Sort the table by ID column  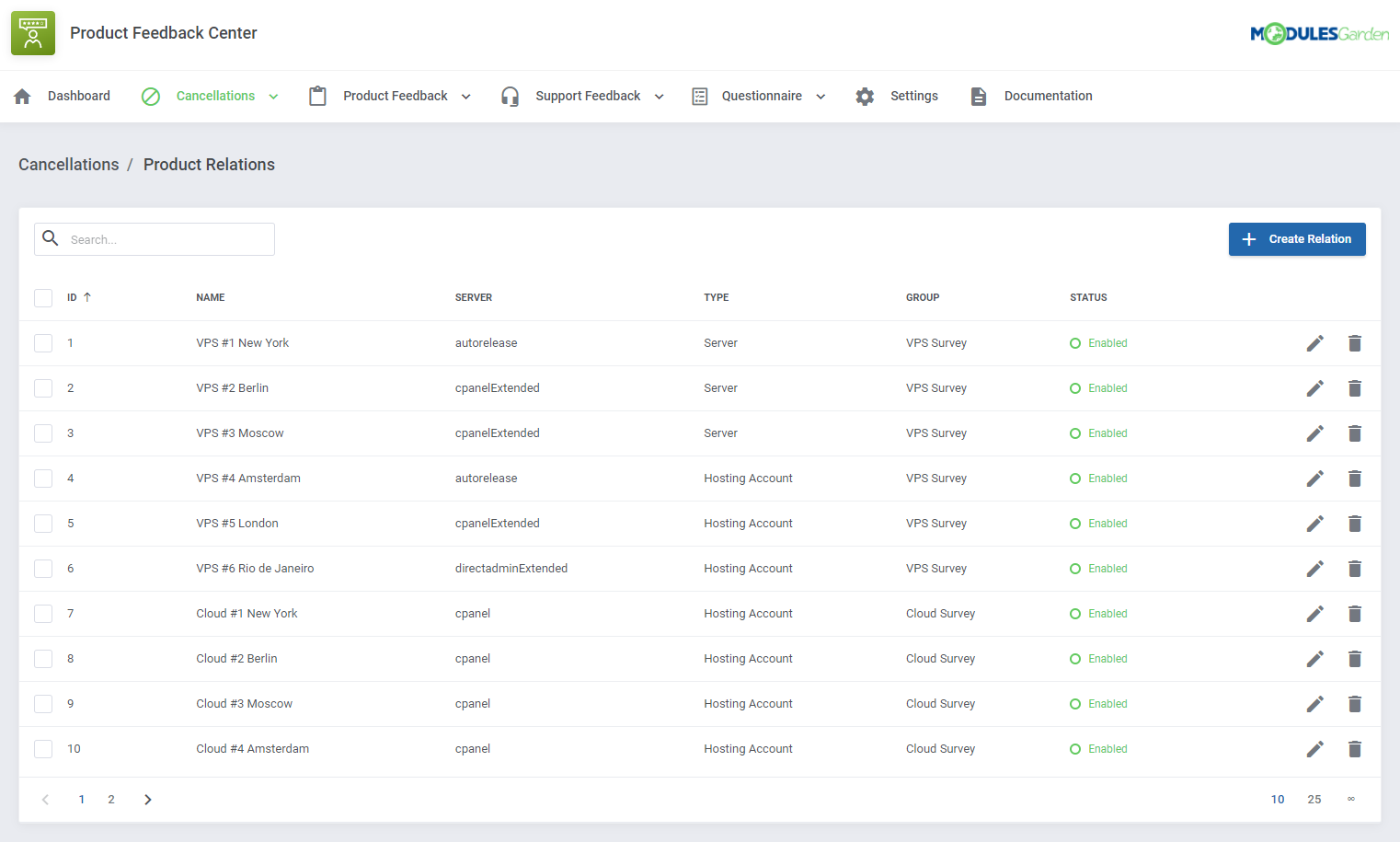[x=75, y=297]
